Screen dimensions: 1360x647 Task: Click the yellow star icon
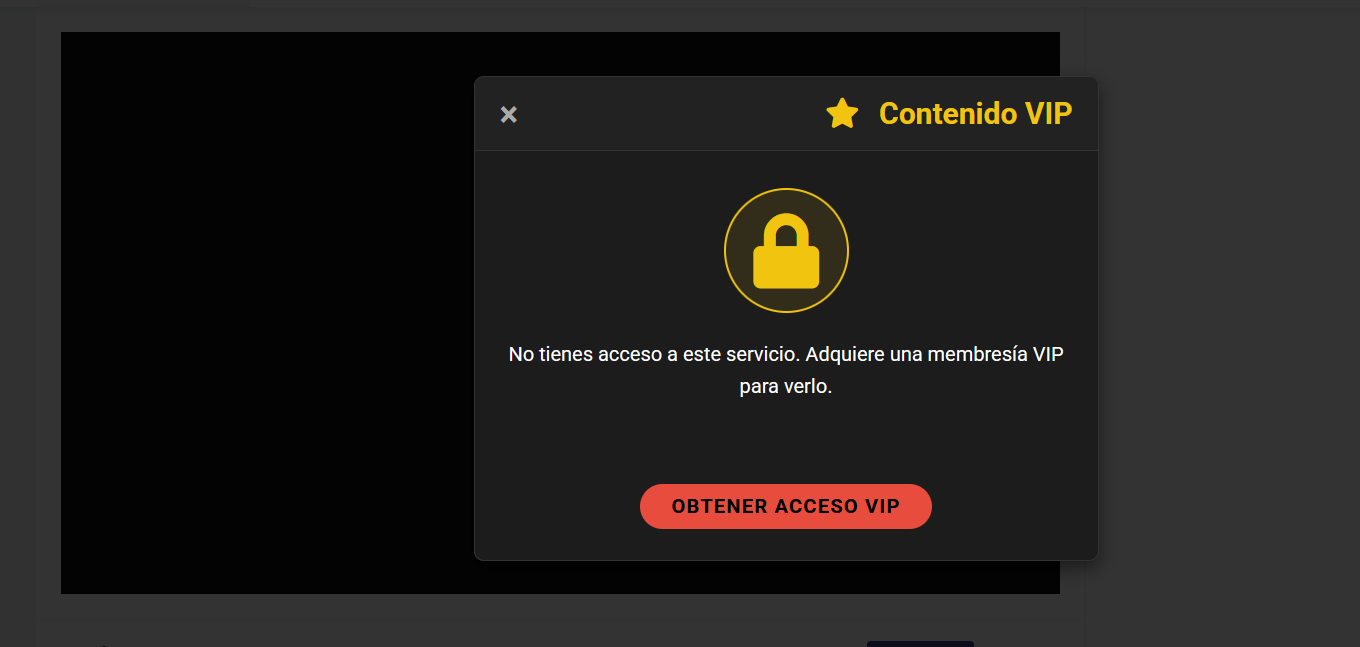click(x=842, y=114)
